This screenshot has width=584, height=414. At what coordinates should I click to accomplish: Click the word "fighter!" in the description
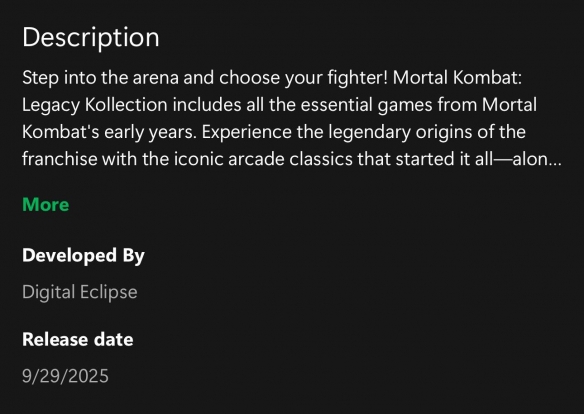[358, 78]
